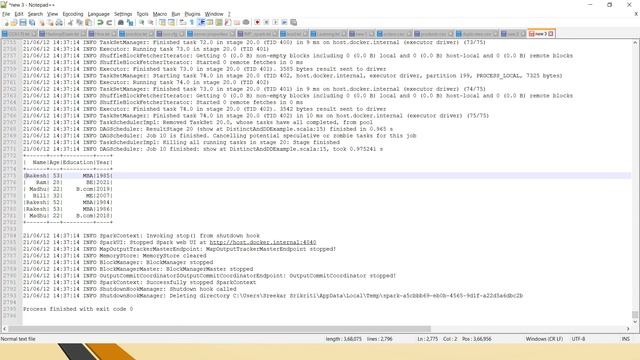Play back the recorded macro icon
This screenshot has height=360, width=640.
pos(275,22)
